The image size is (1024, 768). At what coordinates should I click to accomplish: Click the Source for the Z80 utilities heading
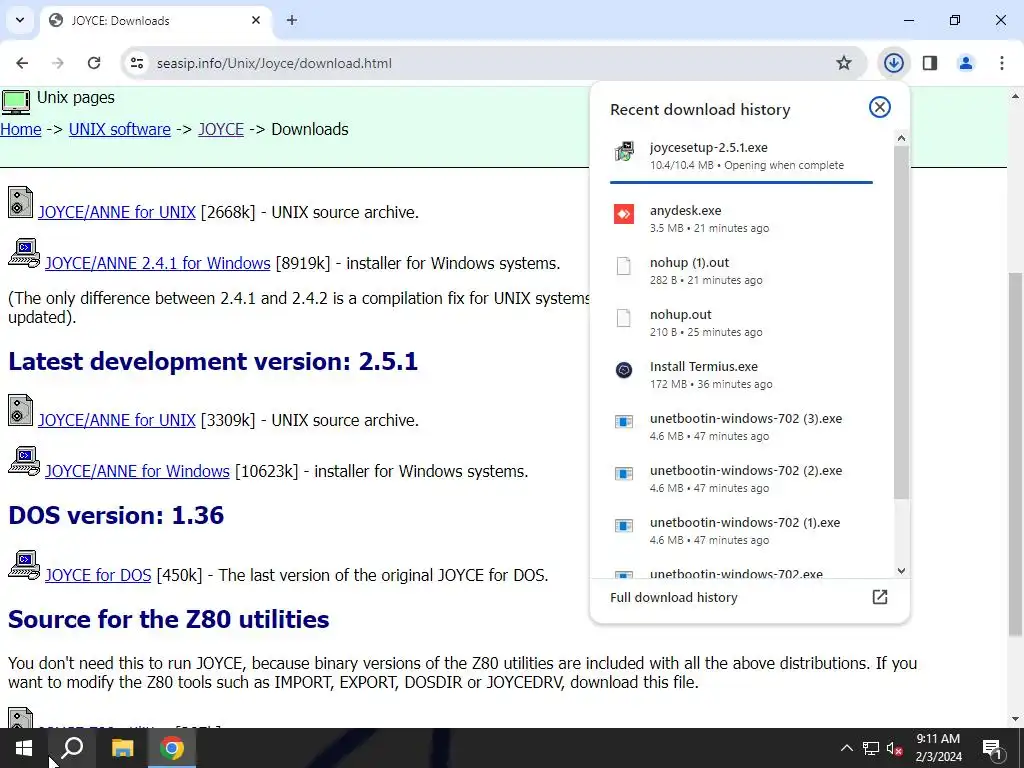click(x=168, y=619)
